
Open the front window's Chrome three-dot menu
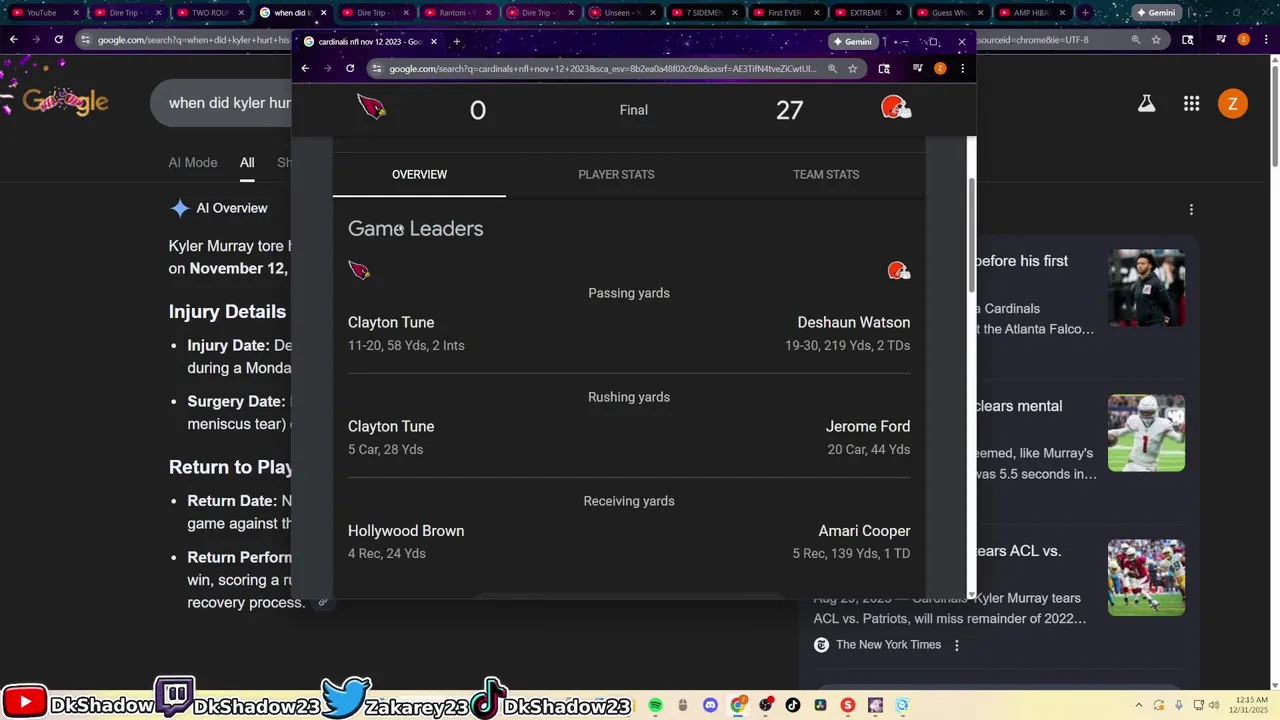point(962,68)
